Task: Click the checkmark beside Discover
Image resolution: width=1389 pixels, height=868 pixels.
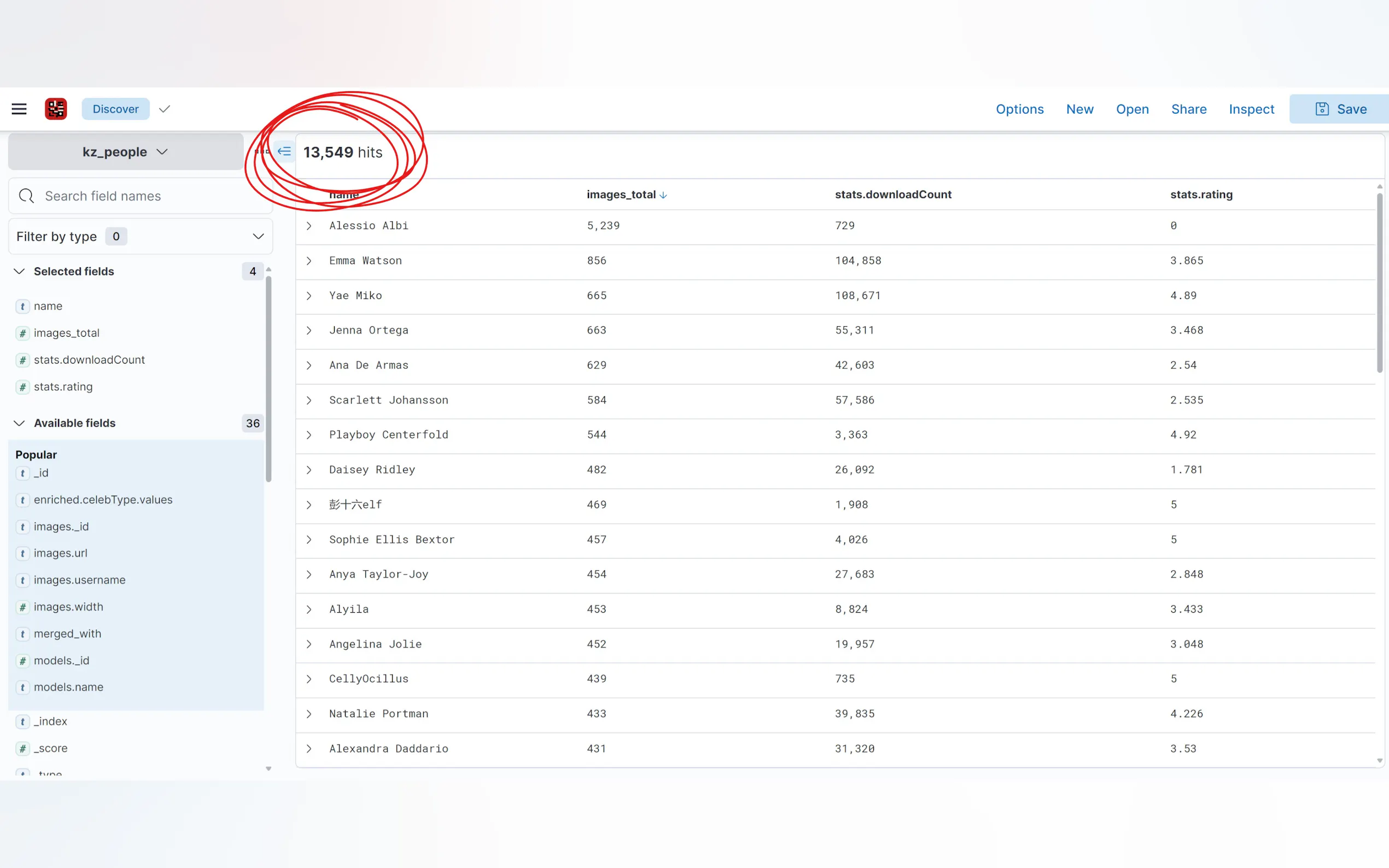Action: [165, 109]
